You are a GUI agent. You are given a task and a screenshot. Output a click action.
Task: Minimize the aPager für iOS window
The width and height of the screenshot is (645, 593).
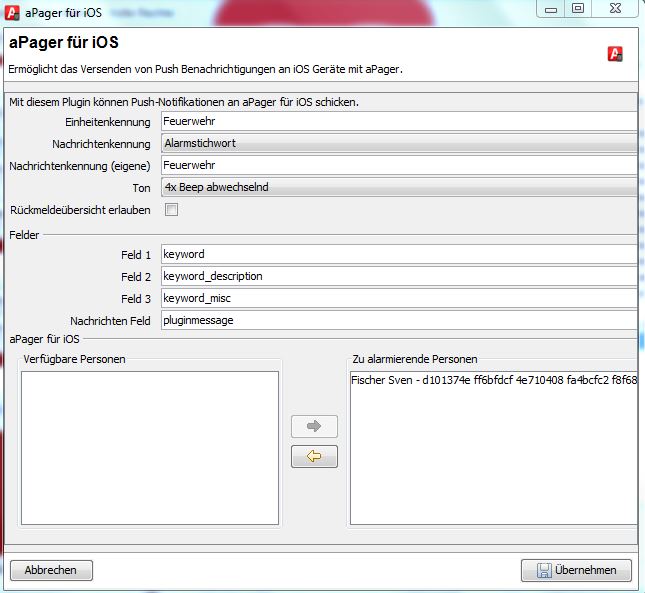click(x=549, y=8)
